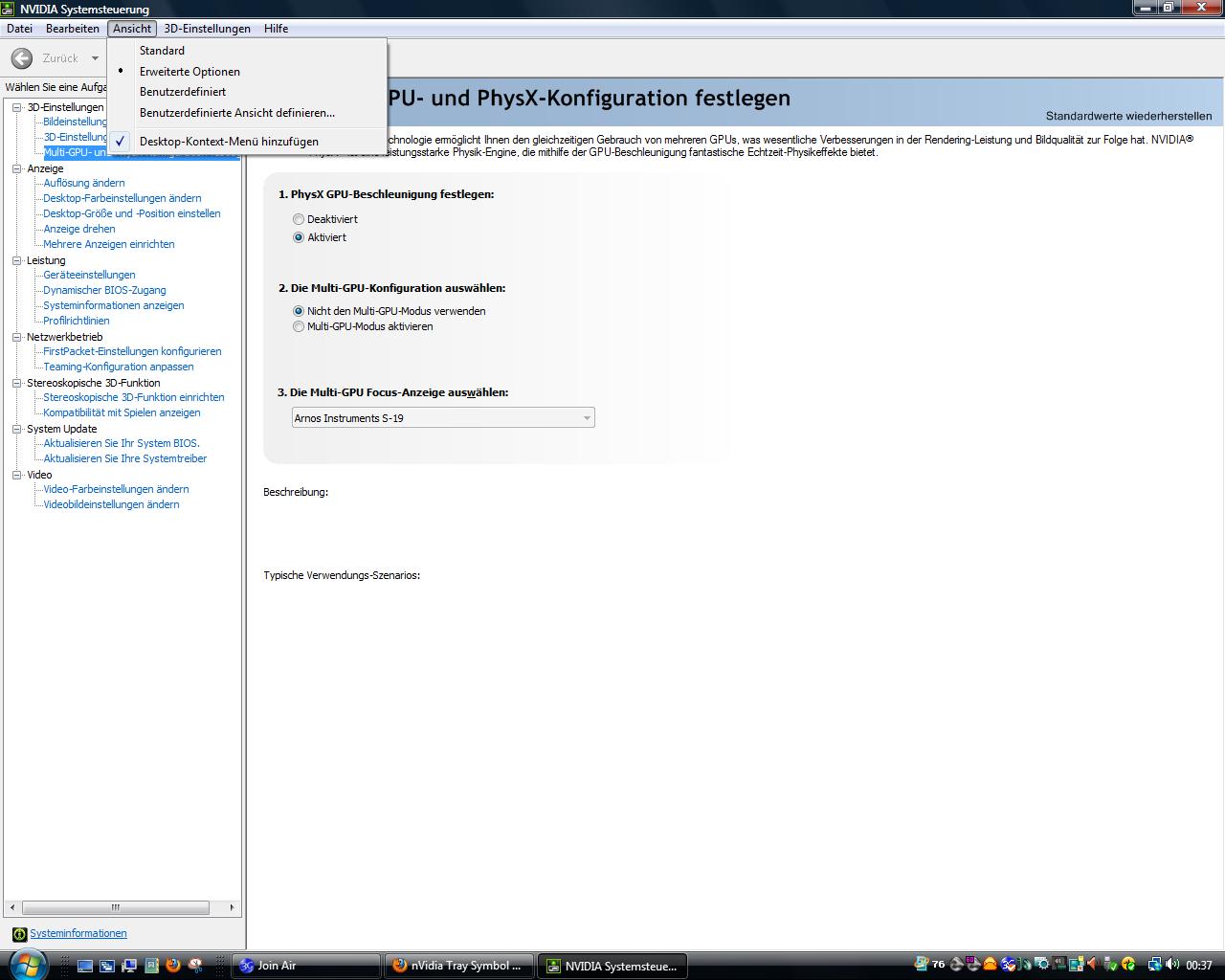Click the gear window tray icon

(1041, 965)
